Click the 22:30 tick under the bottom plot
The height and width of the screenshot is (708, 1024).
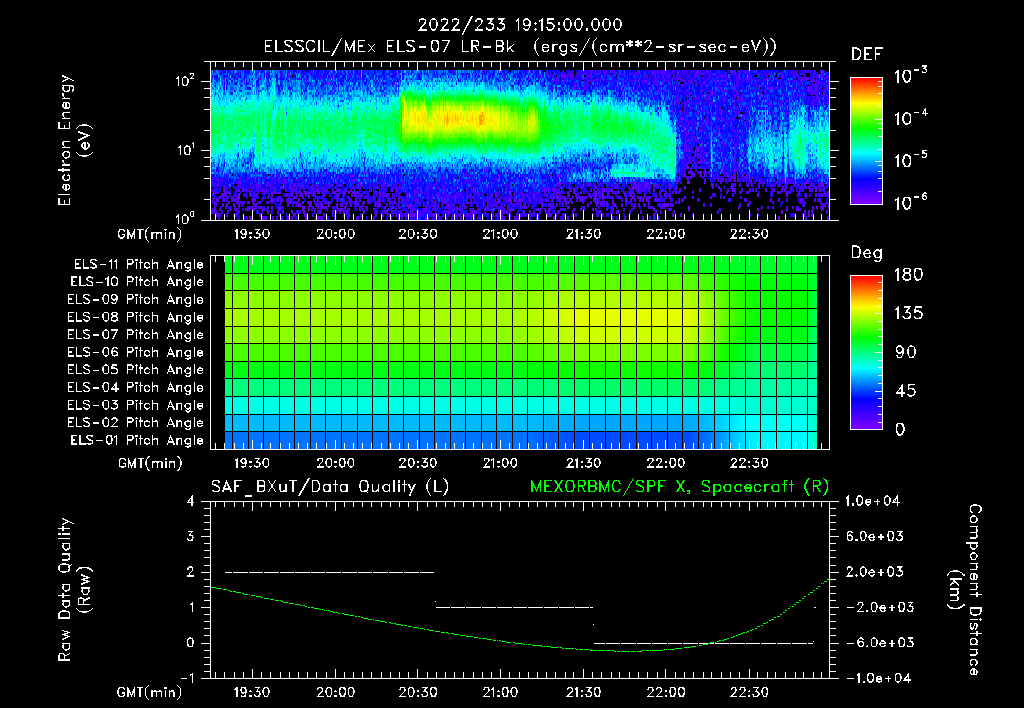748,692
